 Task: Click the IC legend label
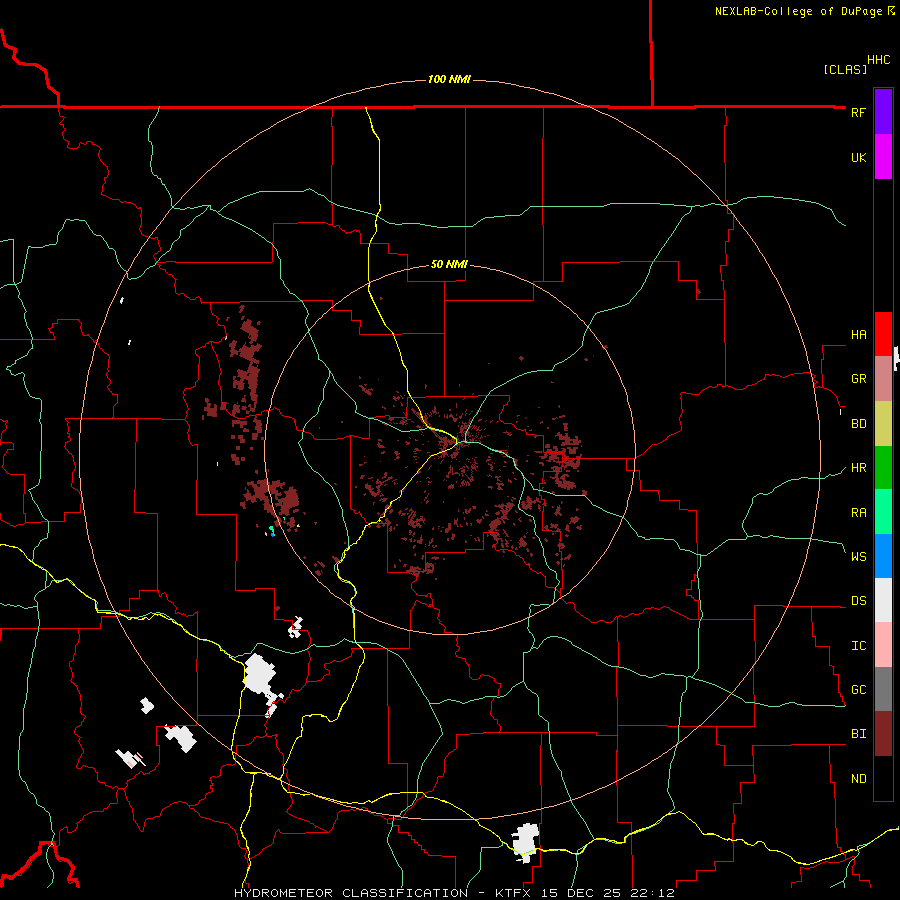(858, 646)
